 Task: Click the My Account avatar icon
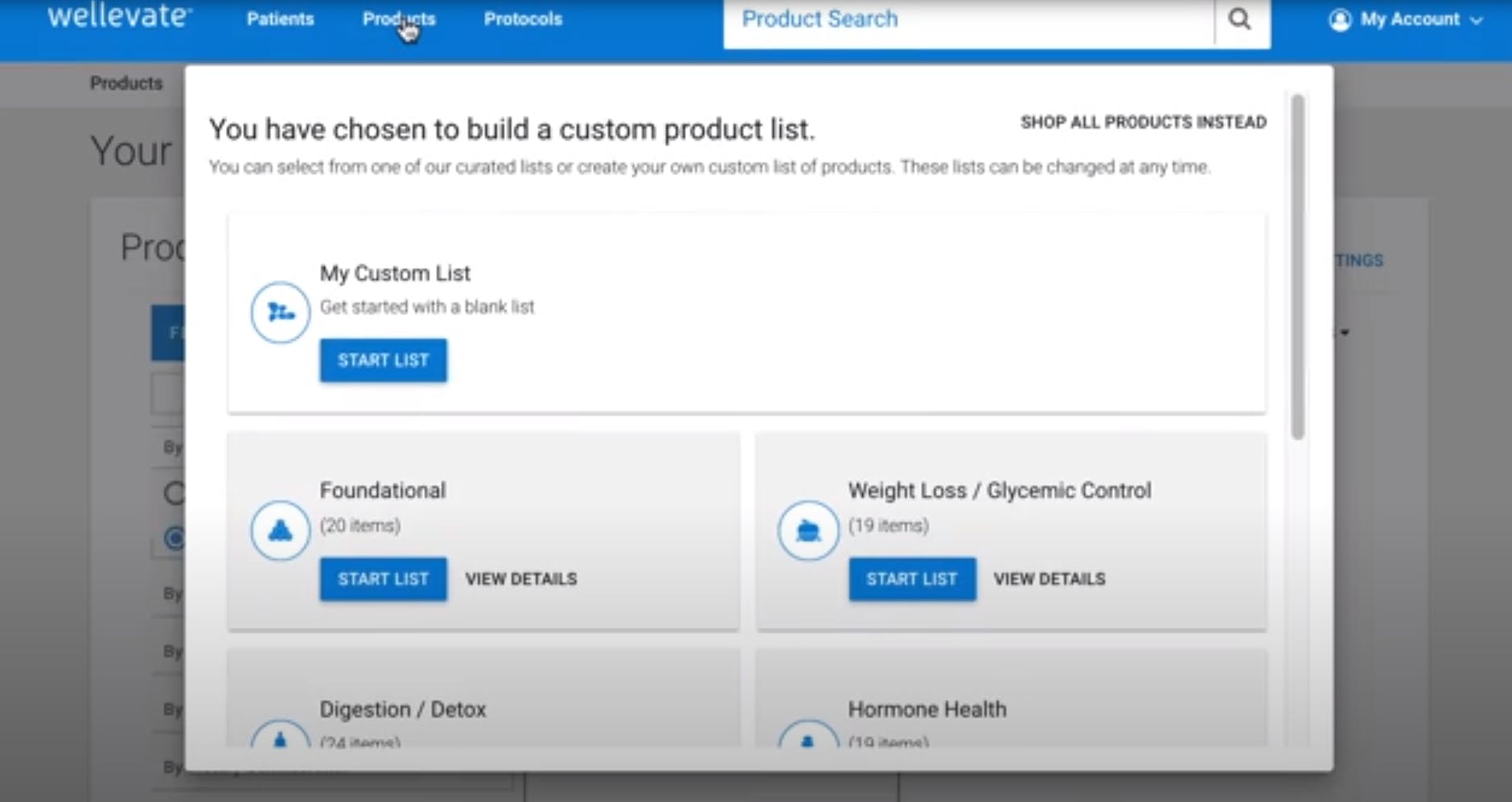(x=1339, y=19)
